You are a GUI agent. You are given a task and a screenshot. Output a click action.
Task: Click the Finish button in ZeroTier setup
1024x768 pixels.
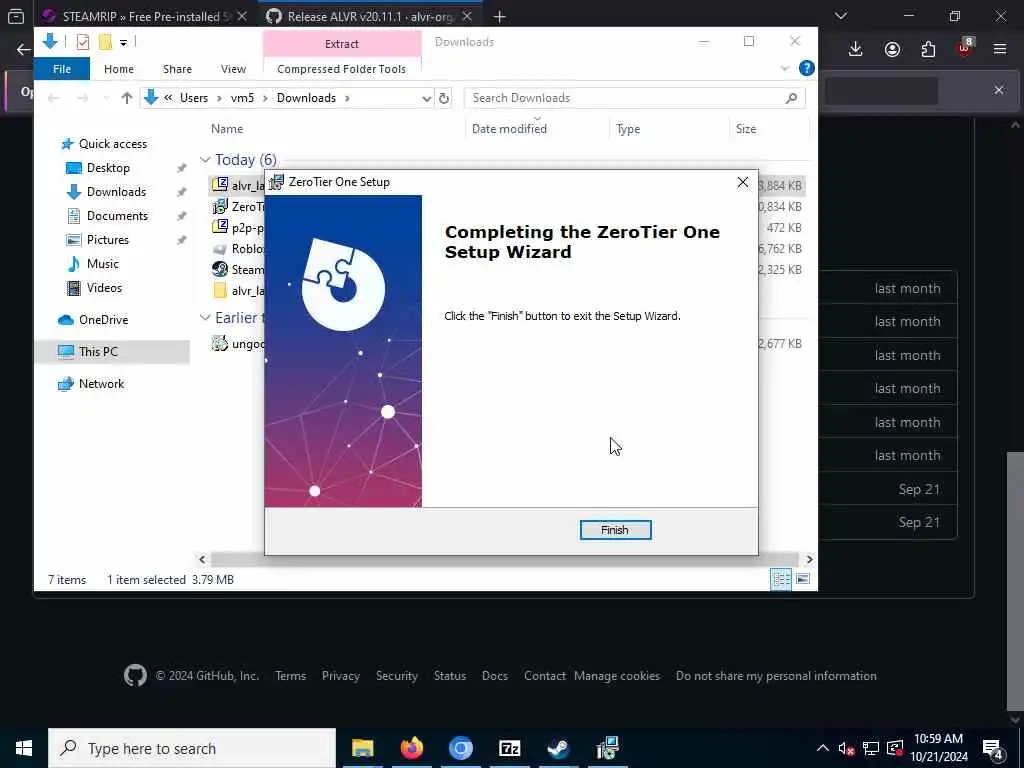pos(615,530)
